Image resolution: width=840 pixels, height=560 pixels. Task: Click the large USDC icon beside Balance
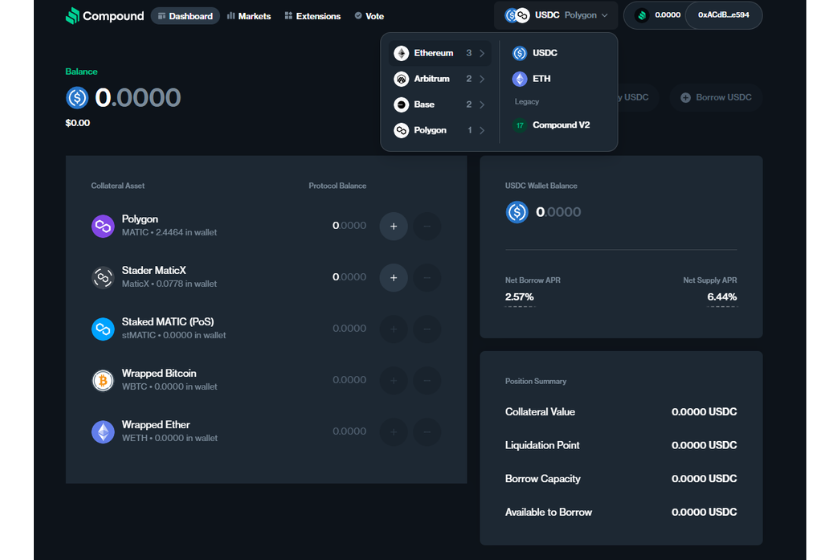pos(77,98)
